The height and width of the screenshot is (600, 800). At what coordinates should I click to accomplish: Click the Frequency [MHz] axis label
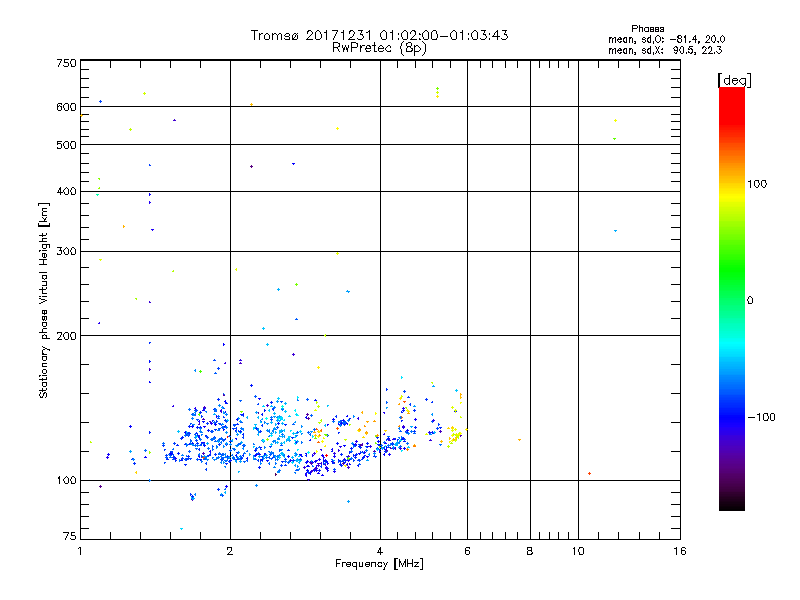pyautogui.click(x=379, y=564)
